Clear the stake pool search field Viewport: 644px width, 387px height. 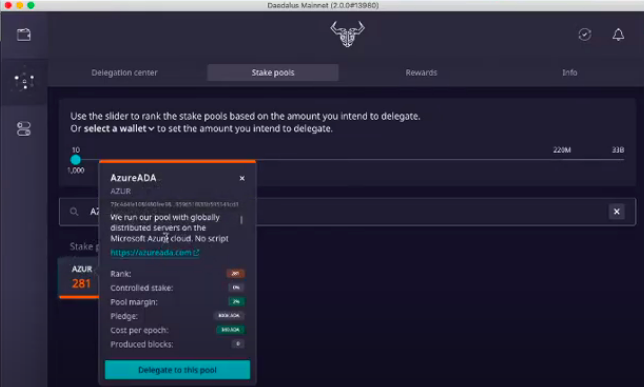(616, 212)
